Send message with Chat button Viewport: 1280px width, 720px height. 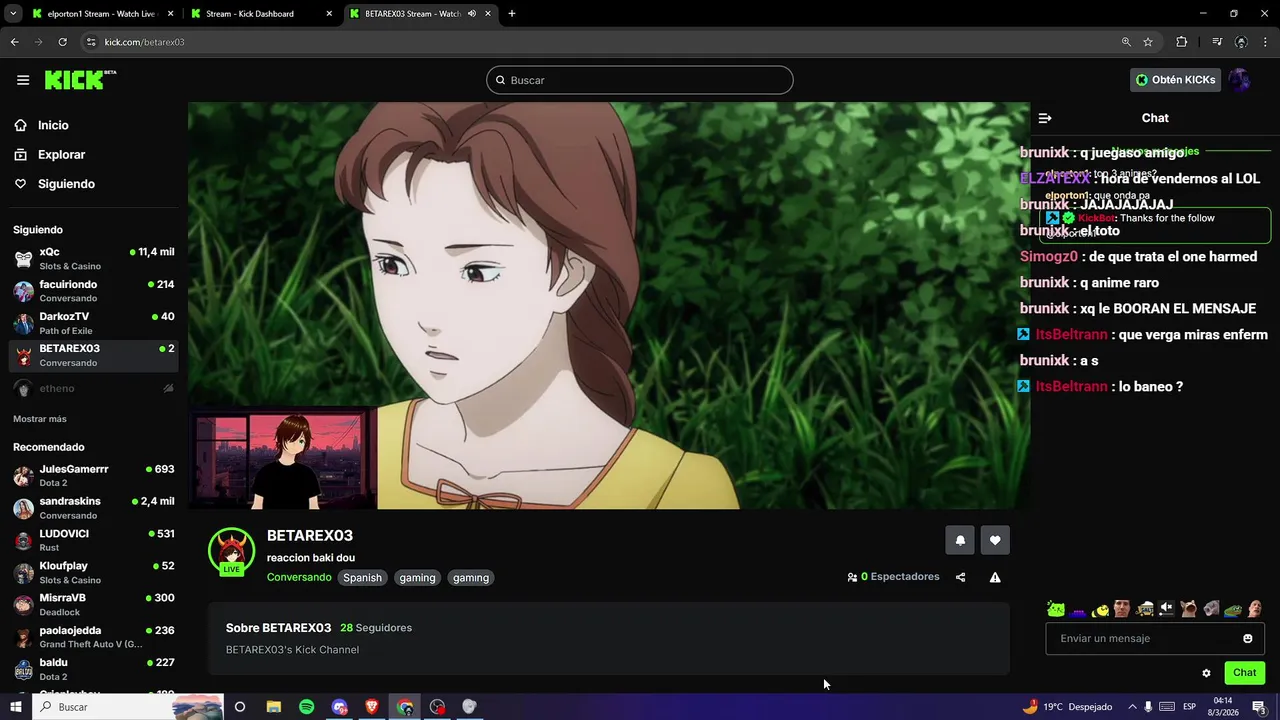click(1244, 673)
